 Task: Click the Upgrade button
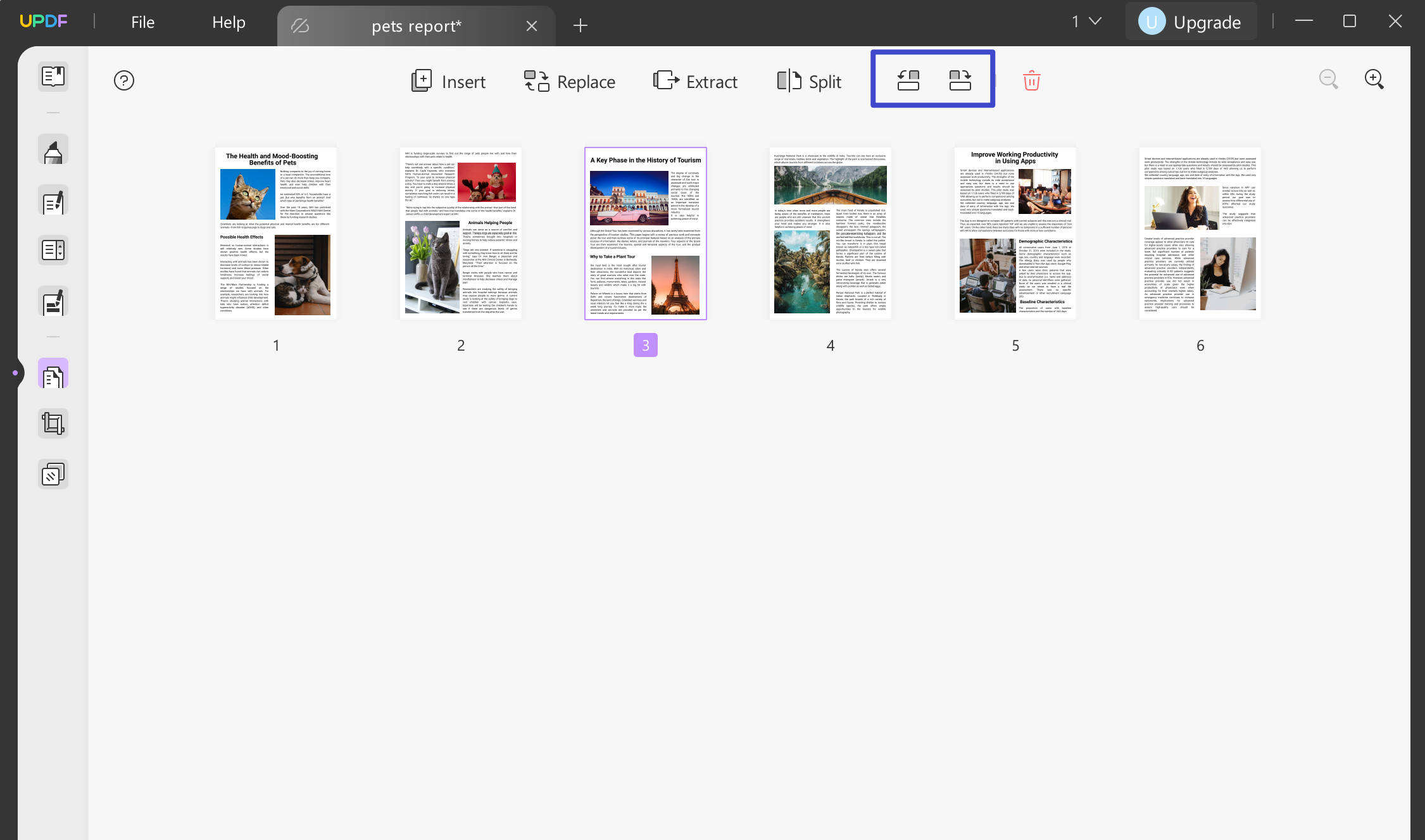(x=1191, y=21)
